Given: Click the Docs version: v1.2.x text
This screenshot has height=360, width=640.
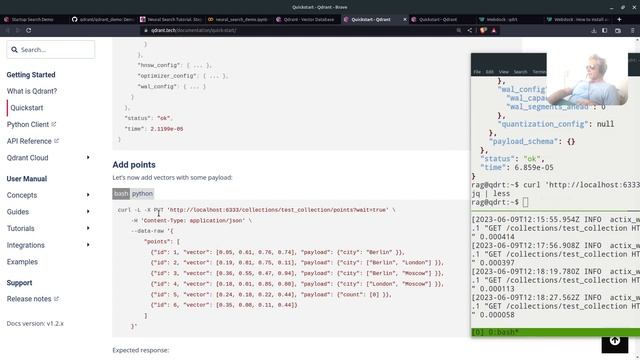Looking at the screenshot, I should (35, 324).
